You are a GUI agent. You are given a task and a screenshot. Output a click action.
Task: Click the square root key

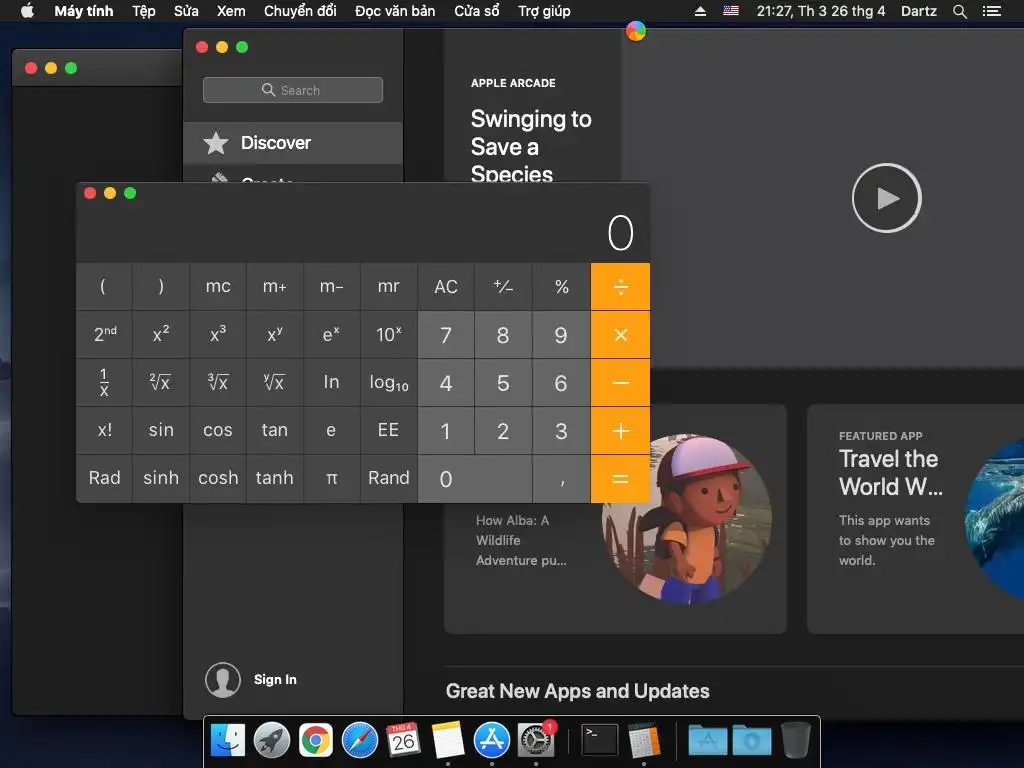click(161, 383)
